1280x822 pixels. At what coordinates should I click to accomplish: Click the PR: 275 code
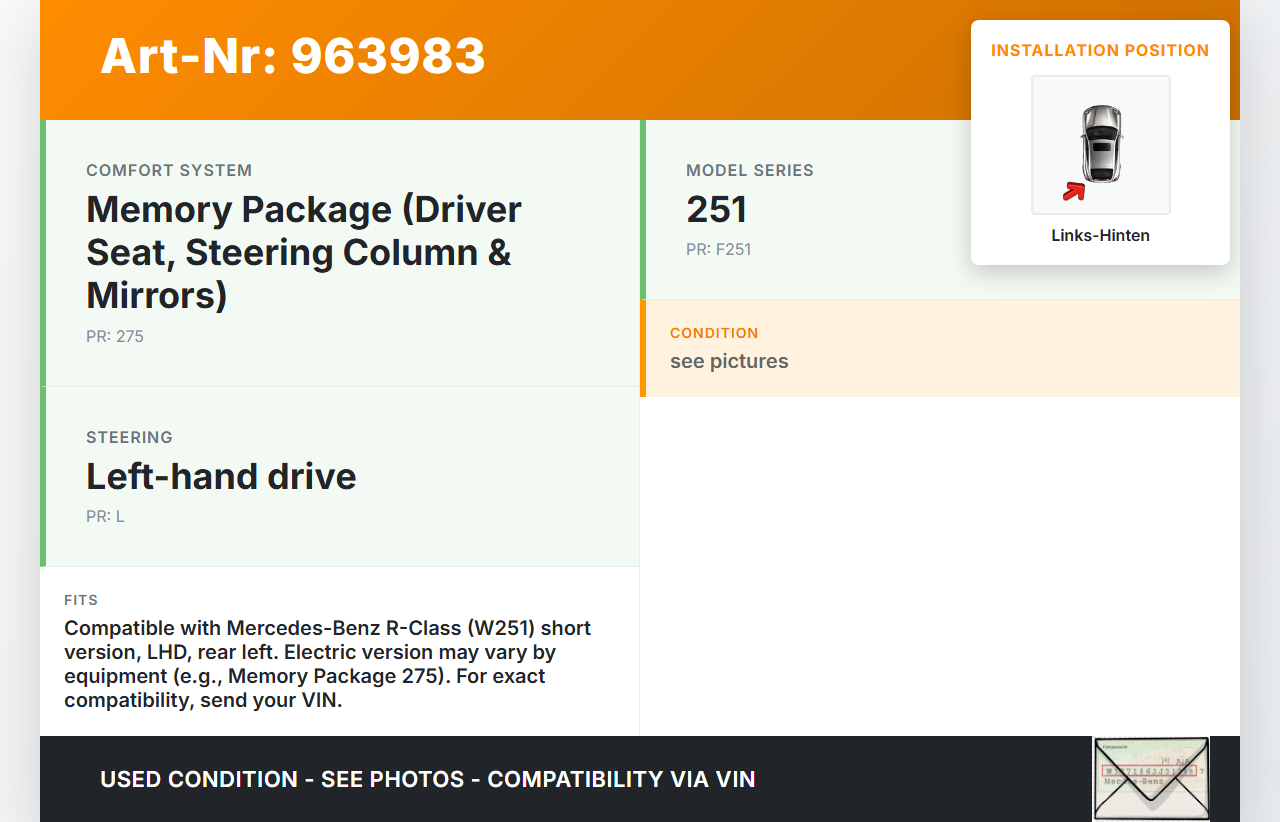pyautogui.click(x=115, y=336)
